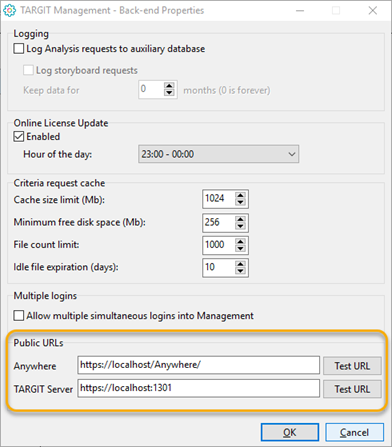Click the TARGIT gear icon in title bar
Screen dimensions: 392x447
tap(9, 11)
